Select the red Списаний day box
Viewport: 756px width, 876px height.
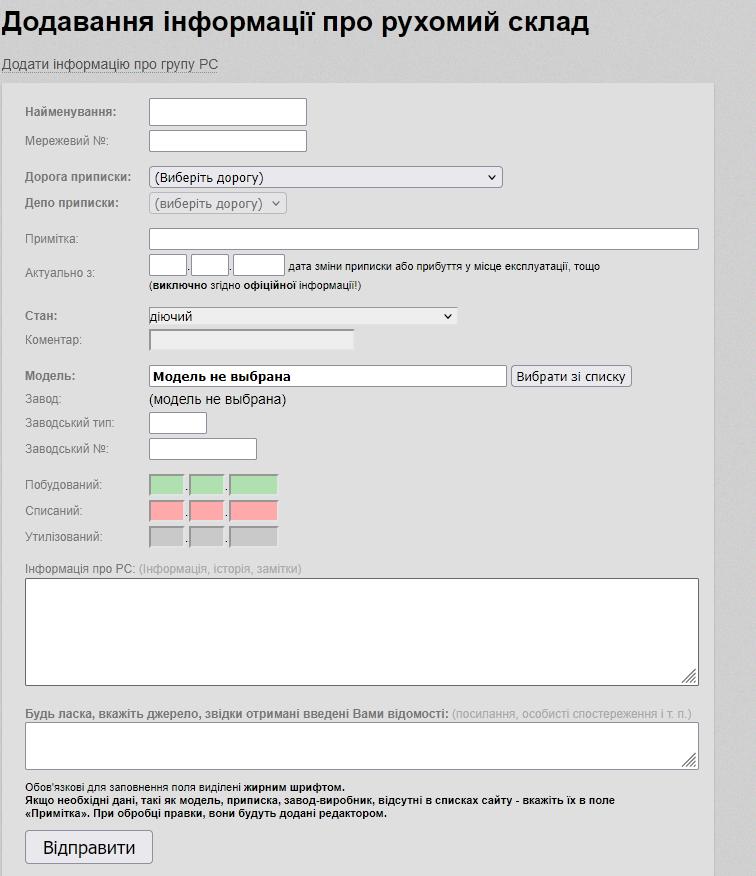(x=167, y=511)
